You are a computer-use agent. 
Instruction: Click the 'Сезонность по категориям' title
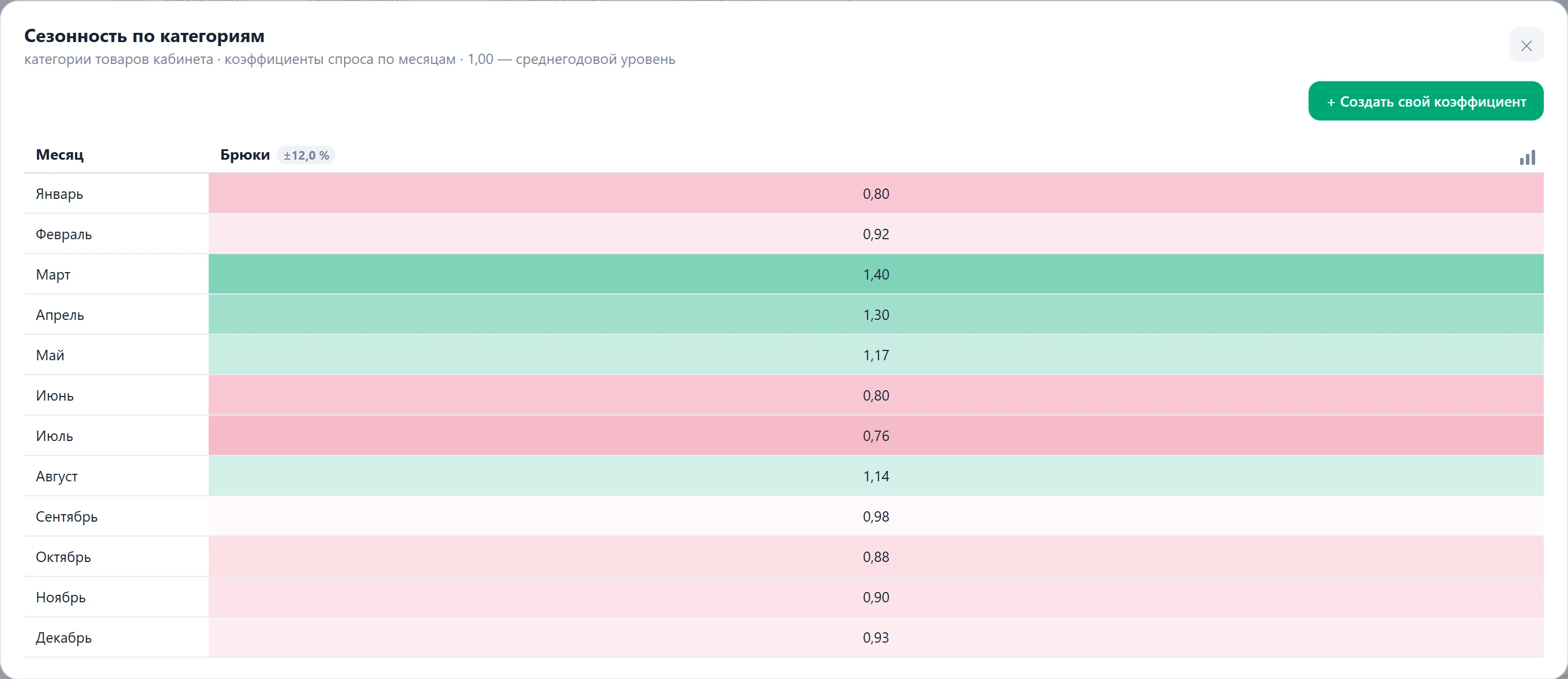(x=144, y=36)
